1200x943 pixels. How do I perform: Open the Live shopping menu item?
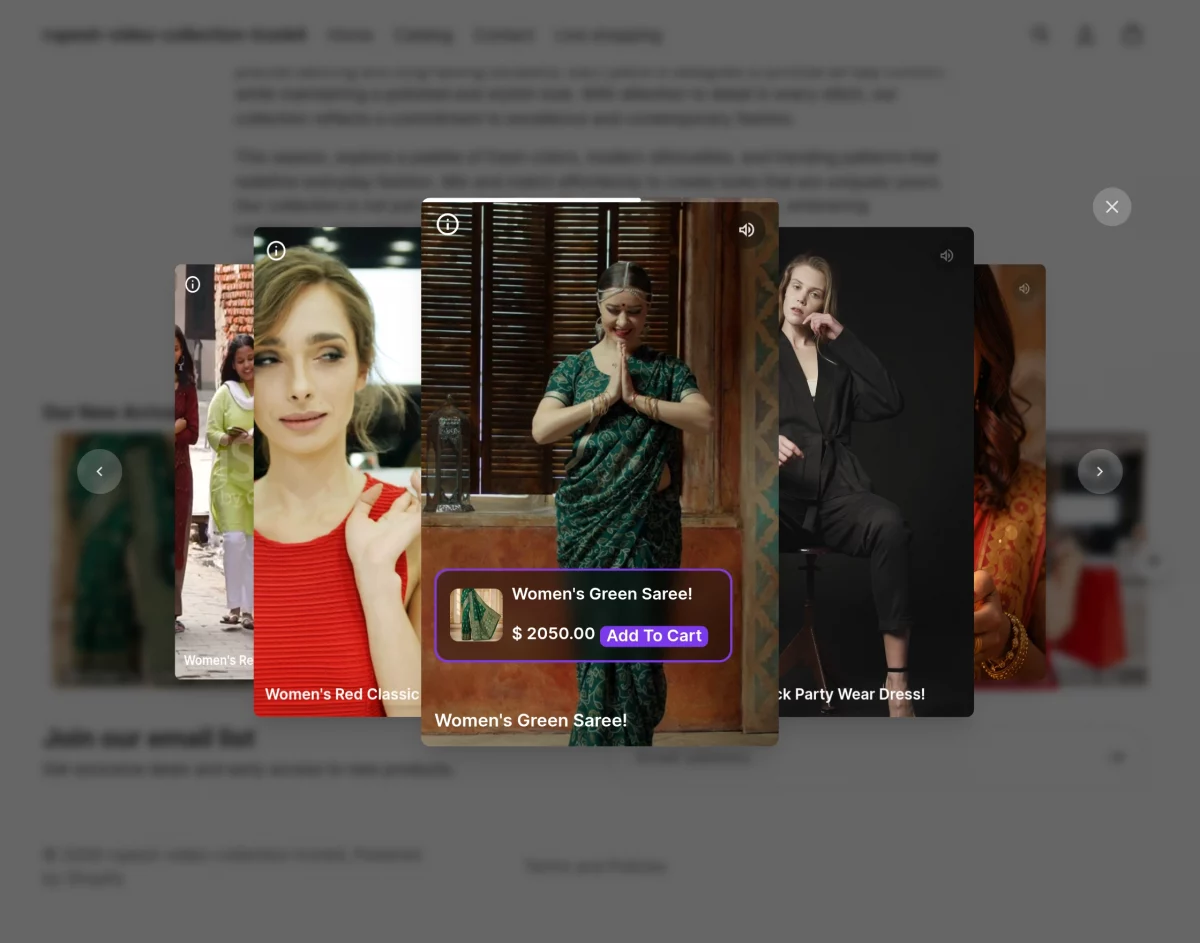click(608, 35)
